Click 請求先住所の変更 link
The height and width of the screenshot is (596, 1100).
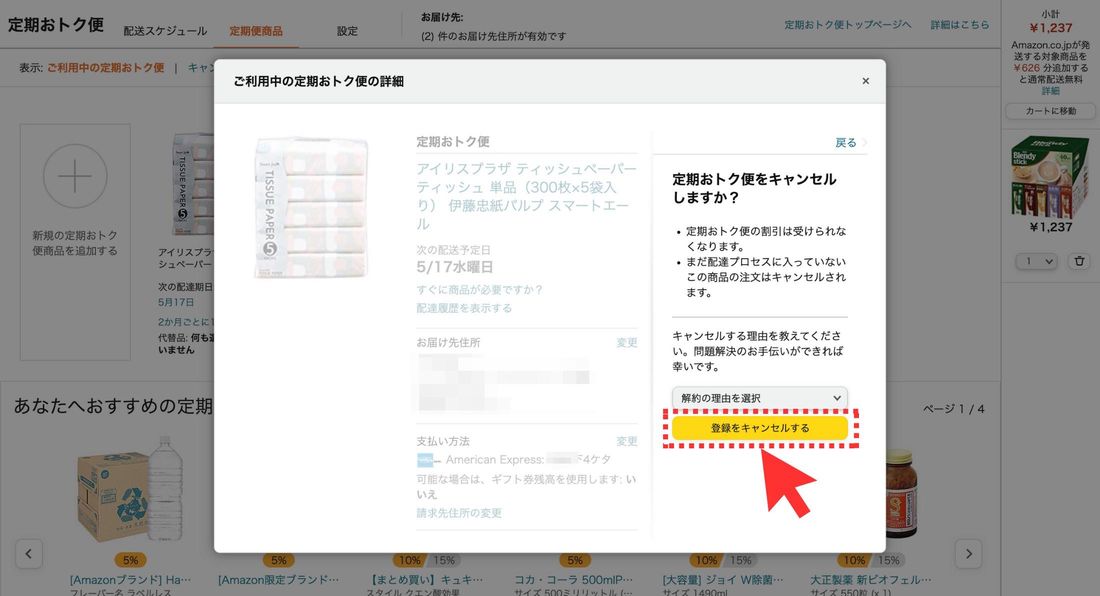pyautogui.click(x=459, y=513)
